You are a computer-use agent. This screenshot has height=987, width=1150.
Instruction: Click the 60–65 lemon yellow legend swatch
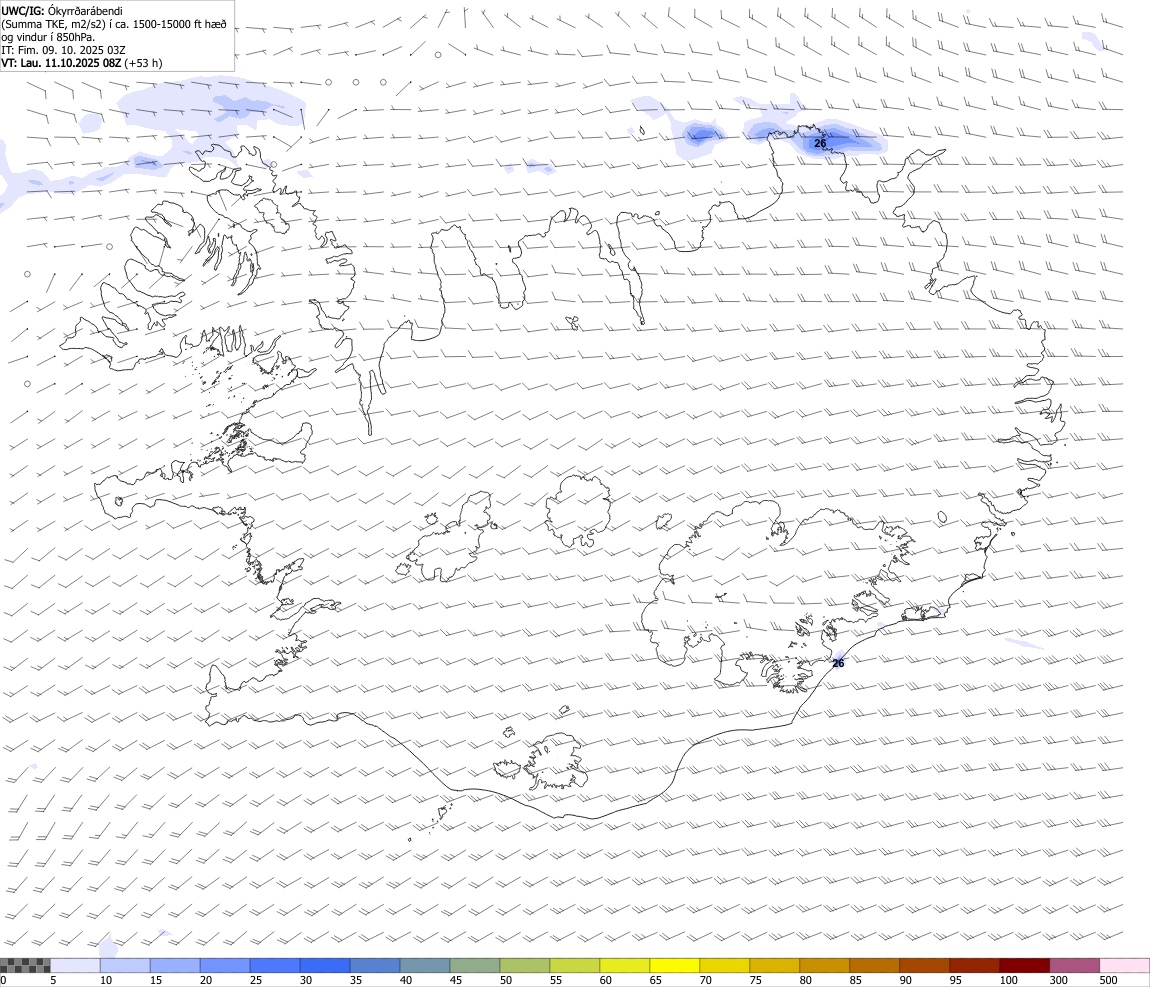point(625,965)
